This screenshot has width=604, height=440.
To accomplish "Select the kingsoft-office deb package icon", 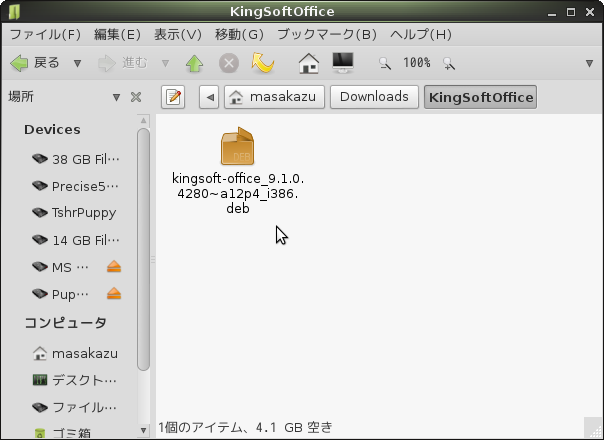I will point(238,146).
